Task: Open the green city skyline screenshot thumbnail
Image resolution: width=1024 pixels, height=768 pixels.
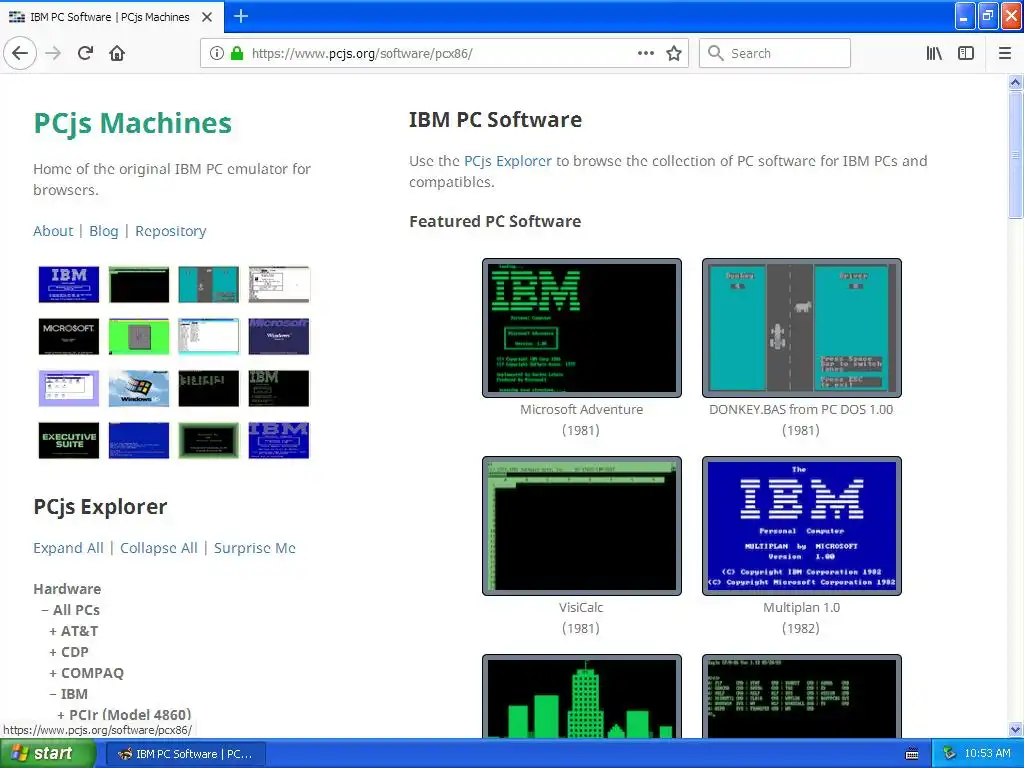Action: click(582, 696)
